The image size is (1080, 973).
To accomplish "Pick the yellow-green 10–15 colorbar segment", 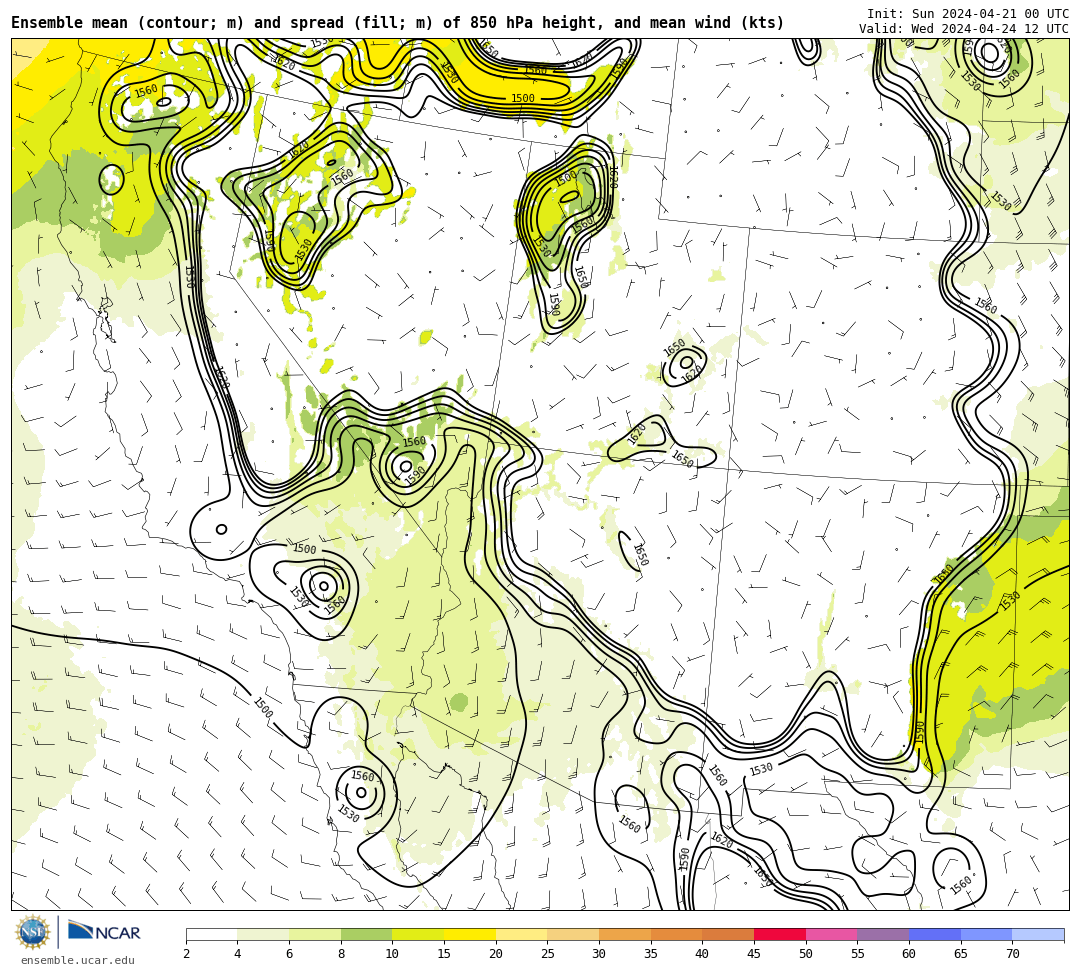I will [418, 934].
